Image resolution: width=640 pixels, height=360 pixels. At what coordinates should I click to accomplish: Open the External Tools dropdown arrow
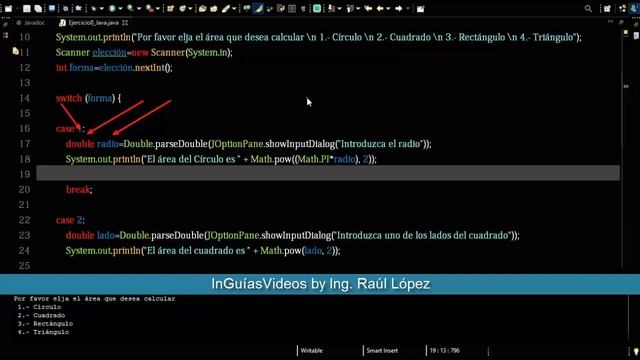pyautogui.click(x=158, y=8)
